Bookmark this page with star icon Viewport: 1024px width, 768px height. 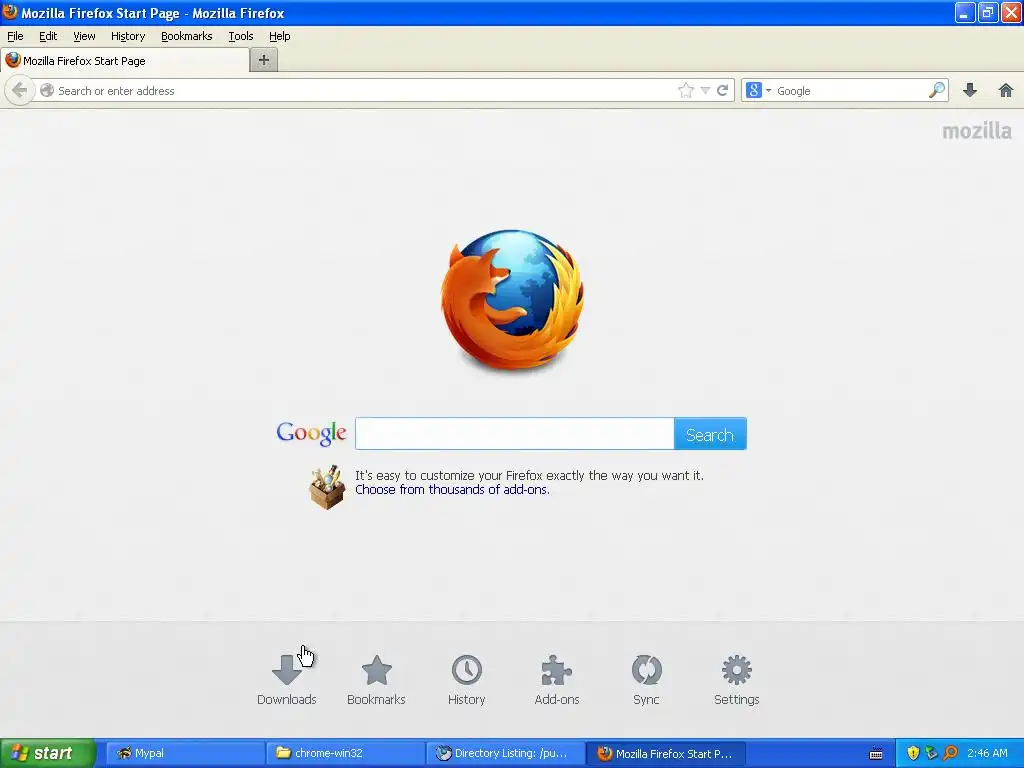pos(685,90)
